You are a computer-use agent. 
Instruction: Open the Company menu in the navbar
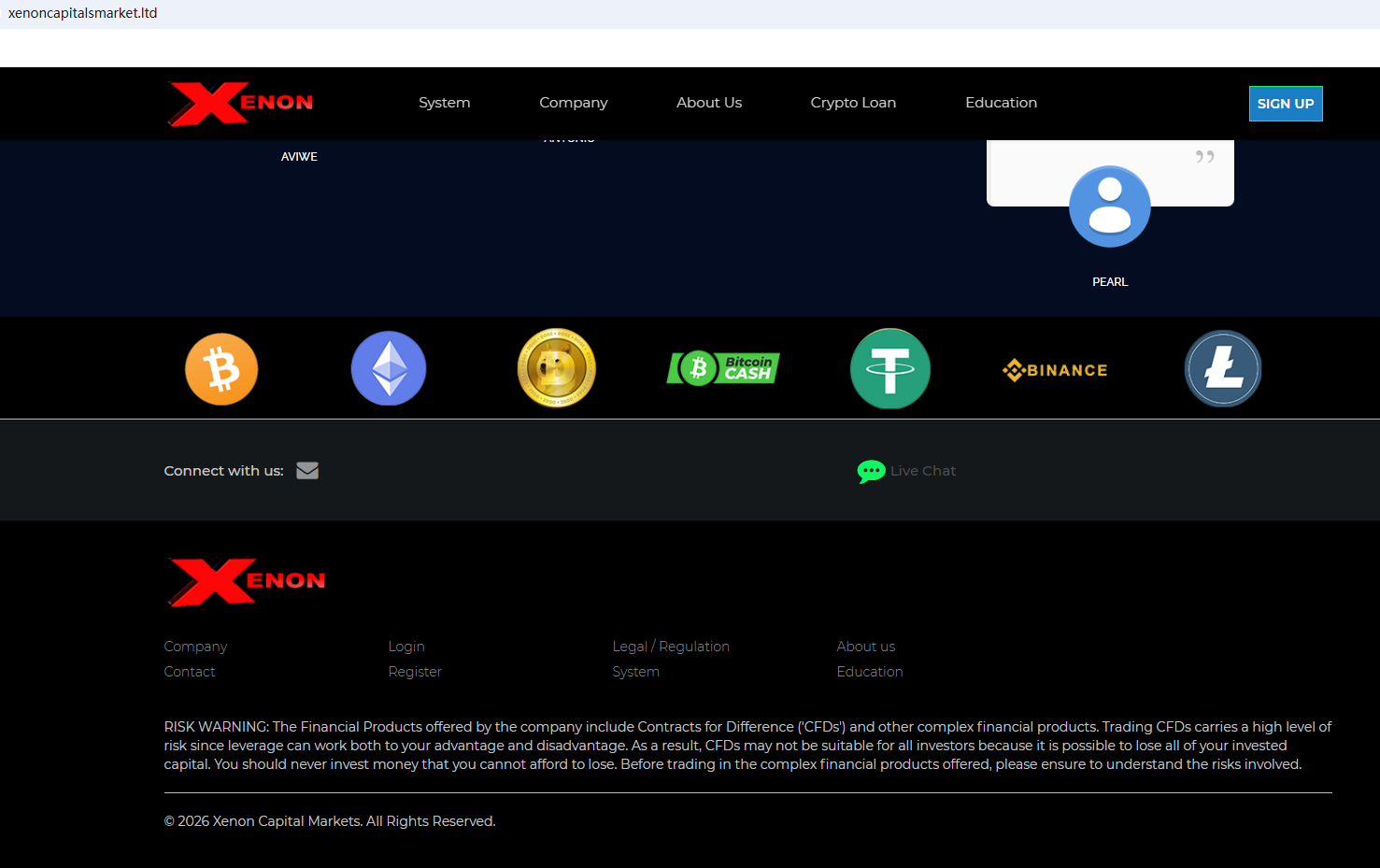574,103
